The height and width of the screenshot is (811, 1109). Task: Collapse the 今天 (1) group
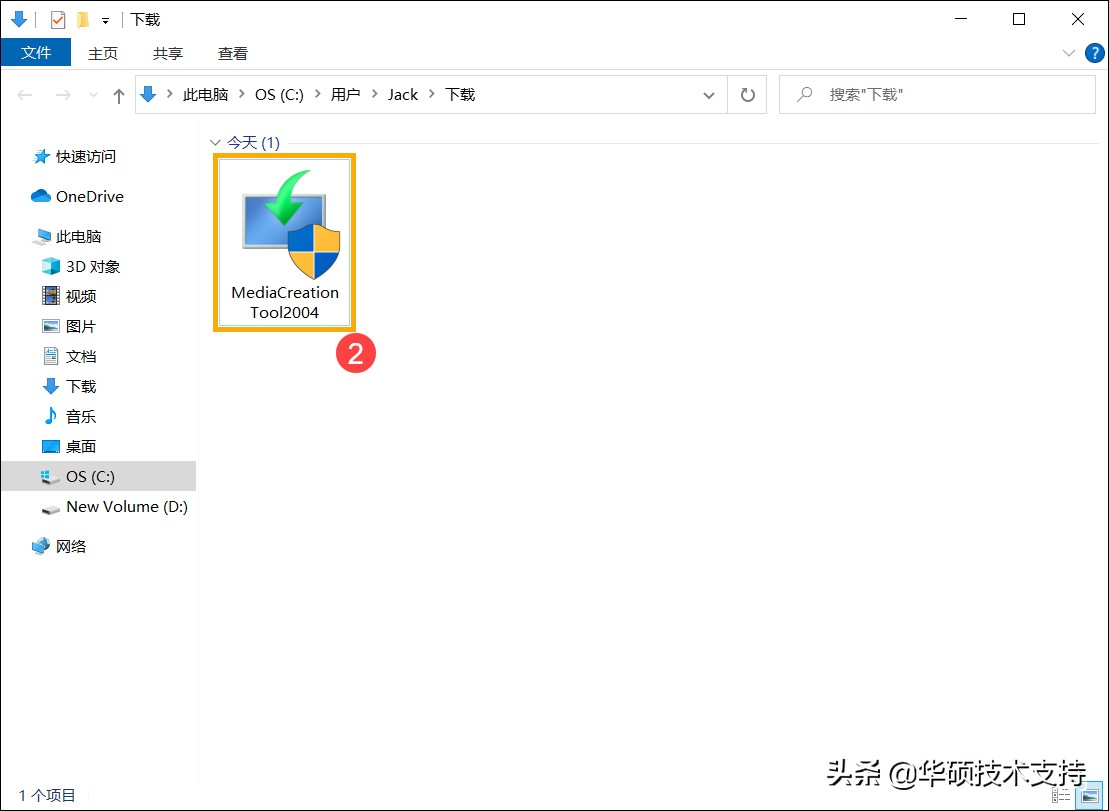[215, 142]
